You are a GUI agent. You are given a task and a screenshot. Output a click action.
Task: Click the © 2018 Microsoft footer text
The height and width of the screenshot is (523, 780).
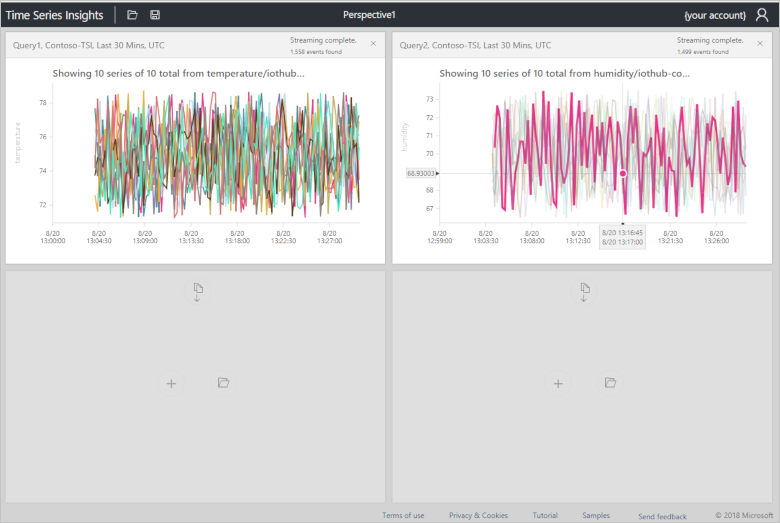[744, 515]
